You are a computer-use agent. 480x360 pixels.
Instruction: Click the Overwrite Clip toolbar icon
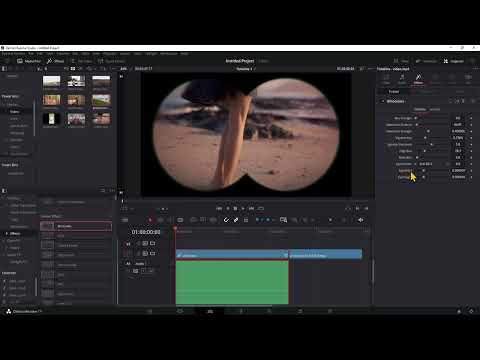coord(203,220)
